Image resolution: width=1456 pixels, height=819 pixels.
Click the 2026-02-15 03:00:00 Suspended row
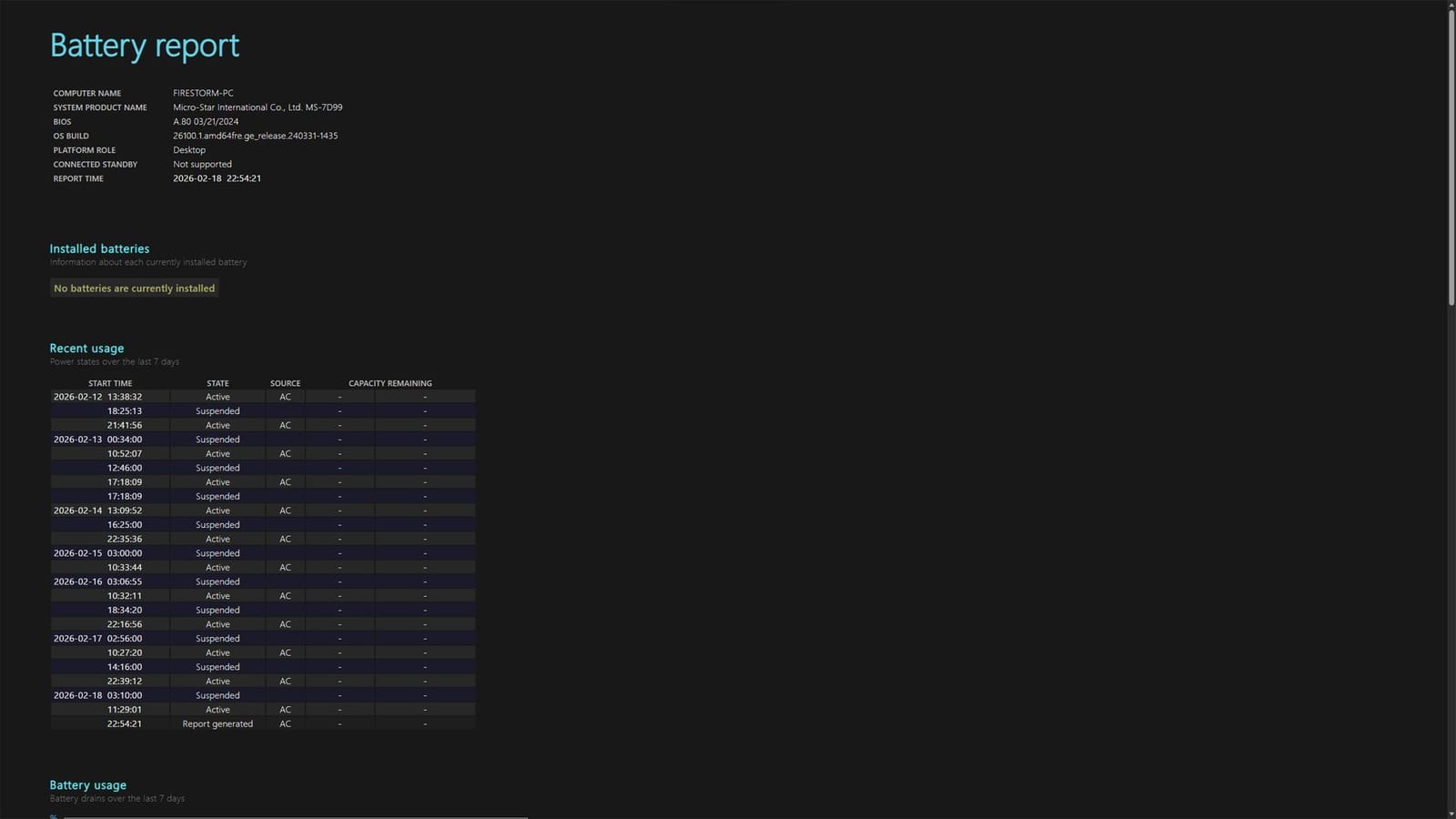point(263,553)
